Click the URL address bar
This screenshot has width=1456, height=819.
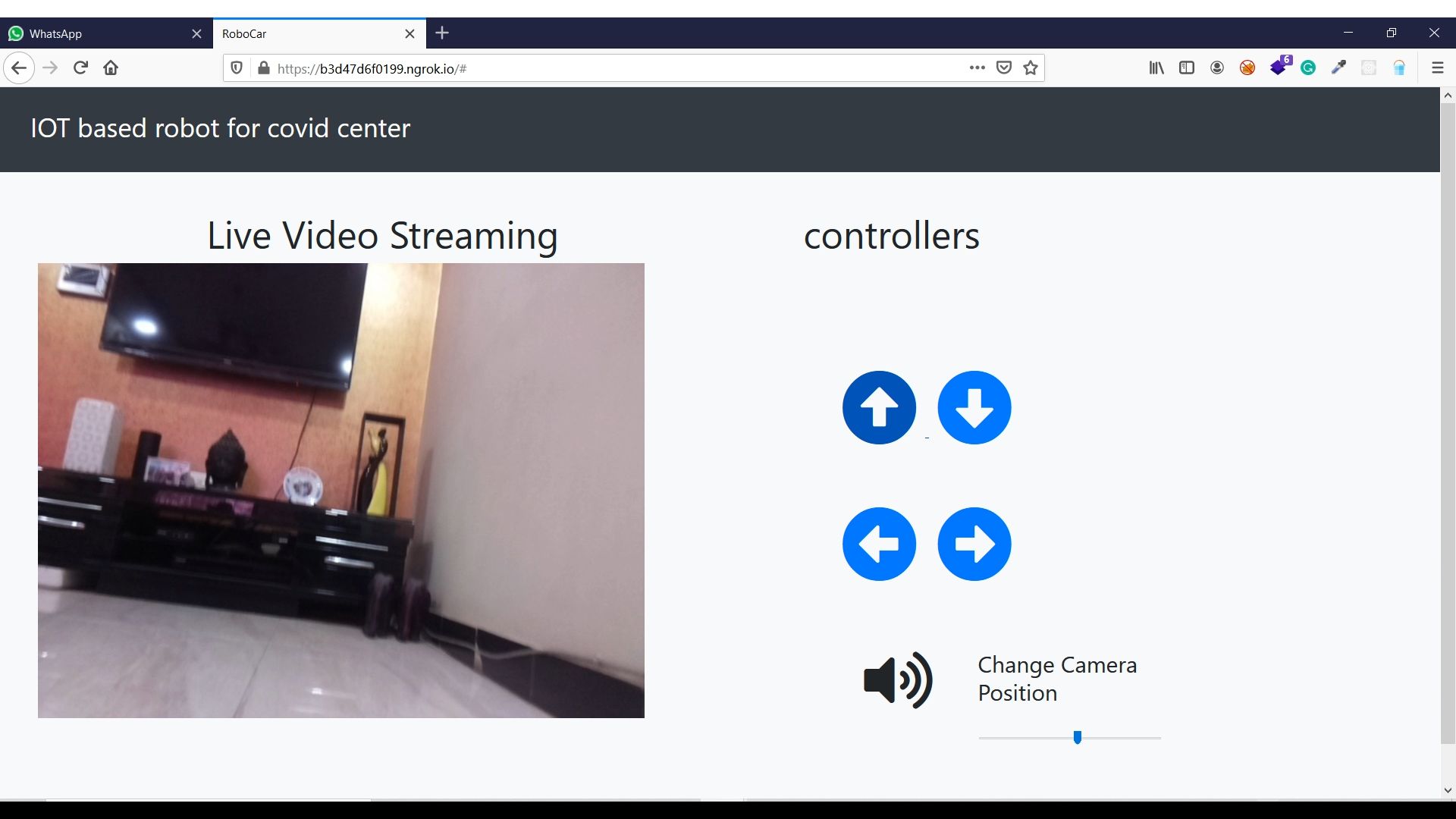pyautogui.click(x=607, y=69)
